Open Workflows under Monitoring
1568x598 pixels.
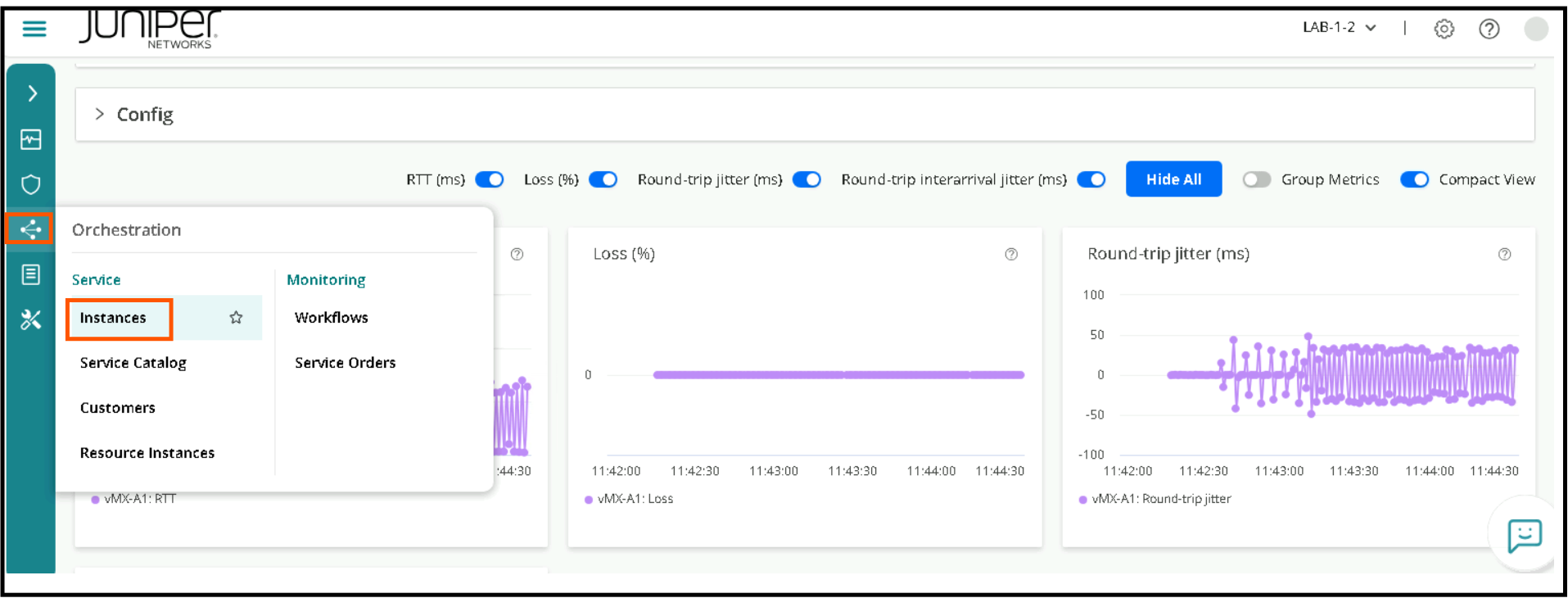click(x=332, y=318)
